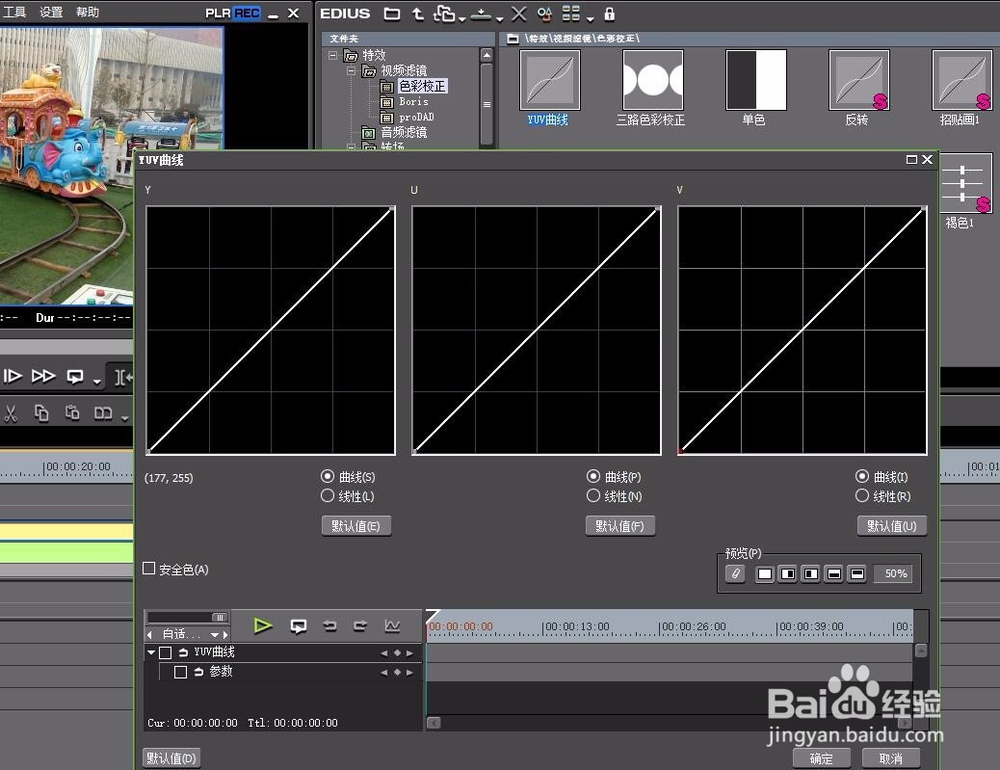The image size is (1000, 770).
Task: Click 默认值(F) button for U curve
Action: tap(620, 526)
